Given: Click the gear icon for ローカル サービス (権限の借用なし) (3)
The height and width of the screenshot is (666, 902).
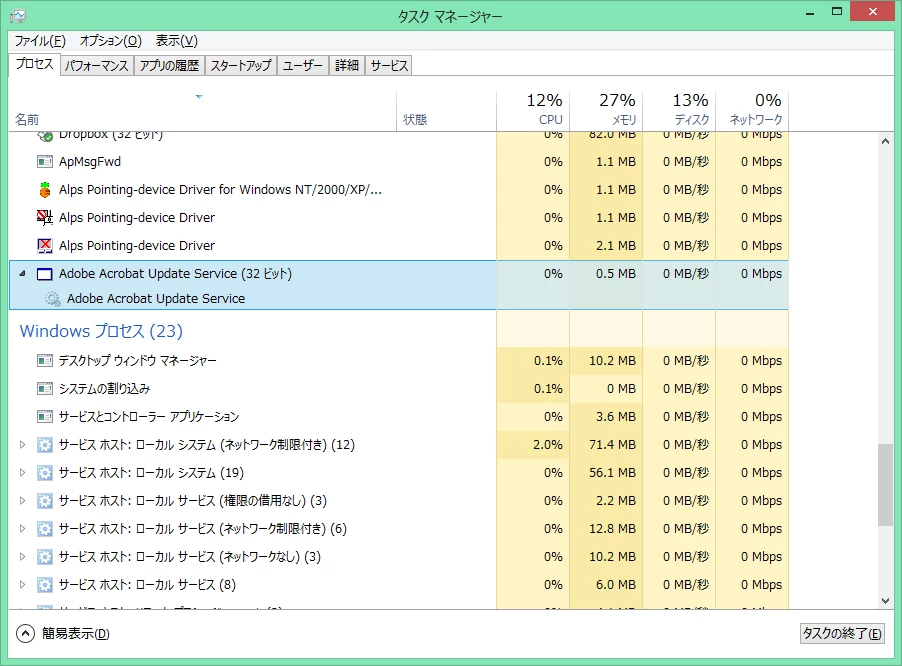Looking at the screenshot, I should 45,500.
